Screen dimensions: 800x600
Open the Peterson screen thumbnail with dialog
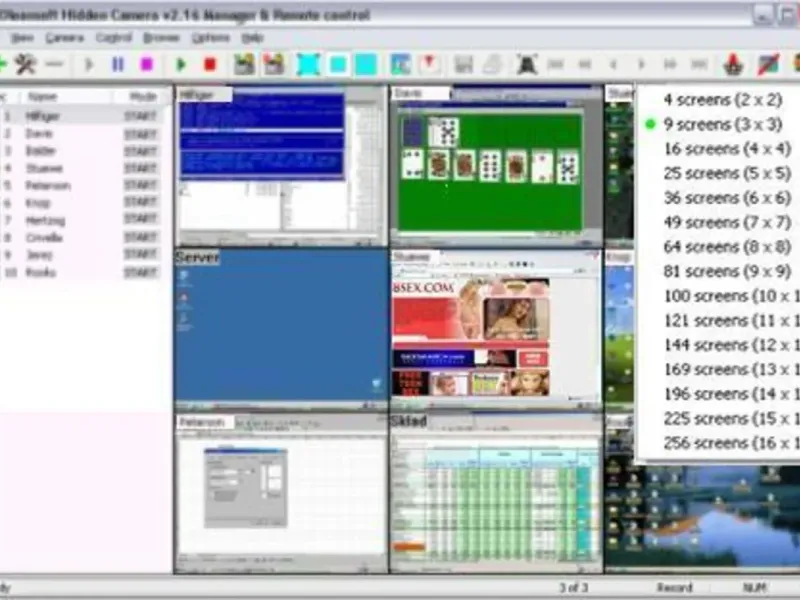[281, 493]
